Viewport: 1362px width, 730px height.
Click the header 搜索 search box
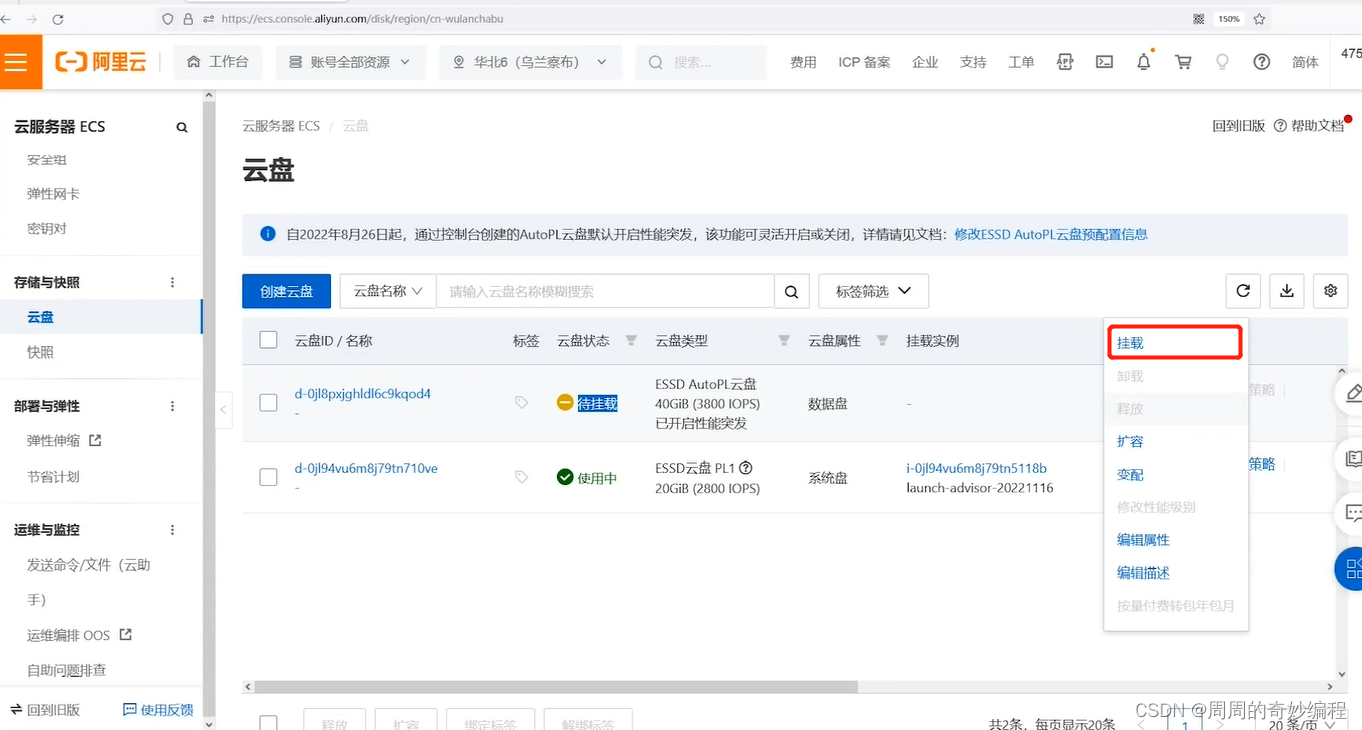(701, 62)
